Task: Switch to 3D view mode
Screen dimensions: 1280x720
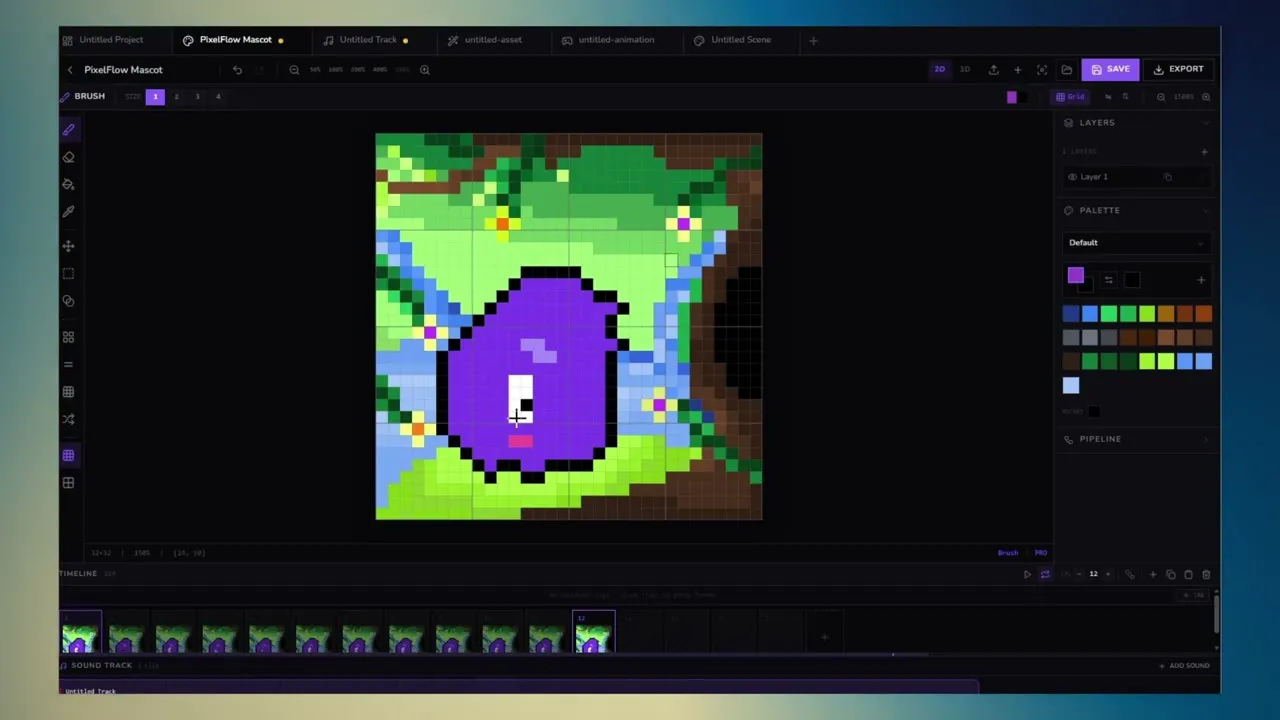Action: tap(965, 69)
